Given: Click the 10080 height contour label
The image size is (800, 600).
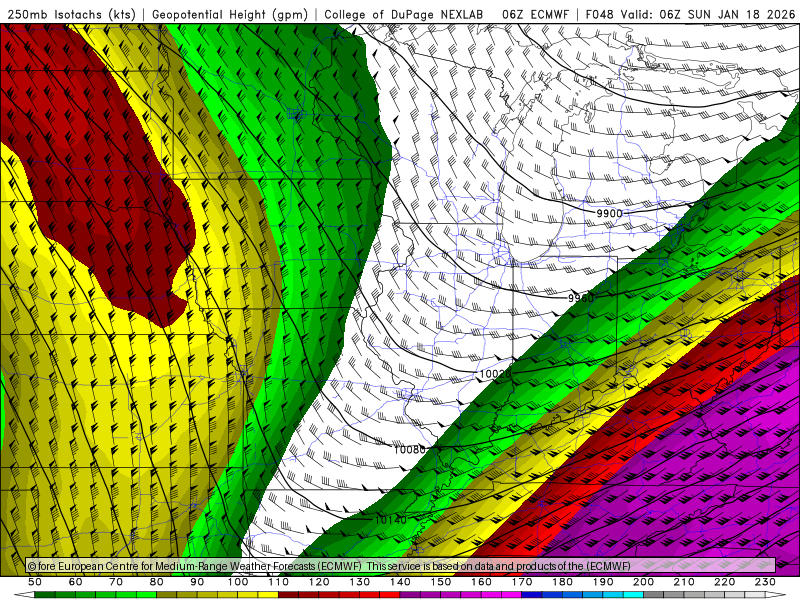Looking at the screenshot, I should coord(409,449).
